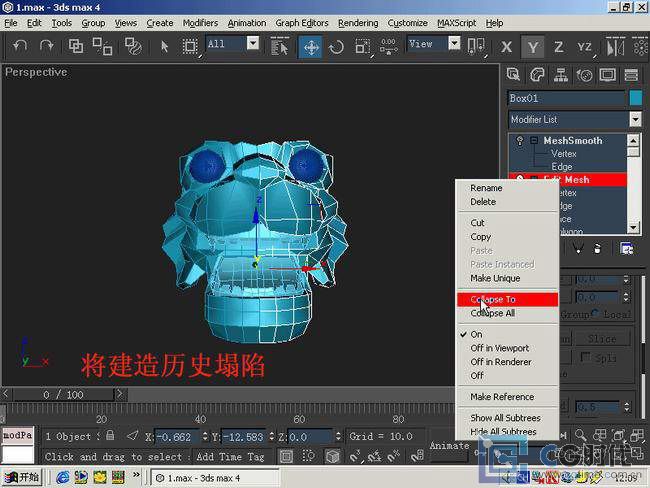Open the Motion command panel tab
Image resolution: width=650 pixels, height=488 pixels.
pyautogui.click(x=584, y=75)
